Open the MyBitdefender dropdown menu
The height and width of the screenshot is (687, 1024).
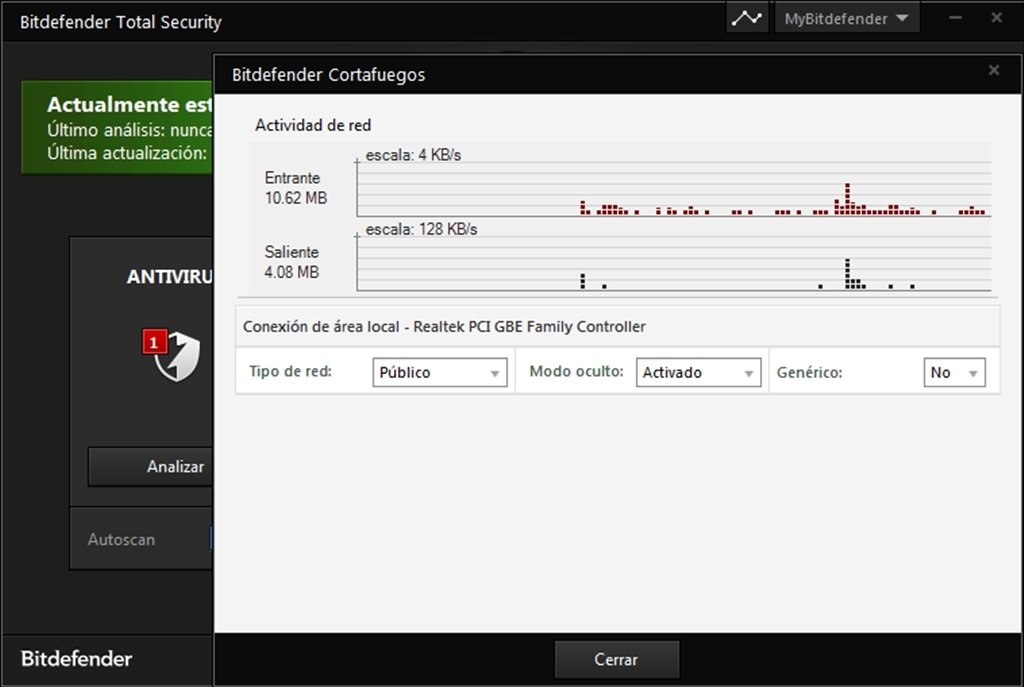[846, 18]
